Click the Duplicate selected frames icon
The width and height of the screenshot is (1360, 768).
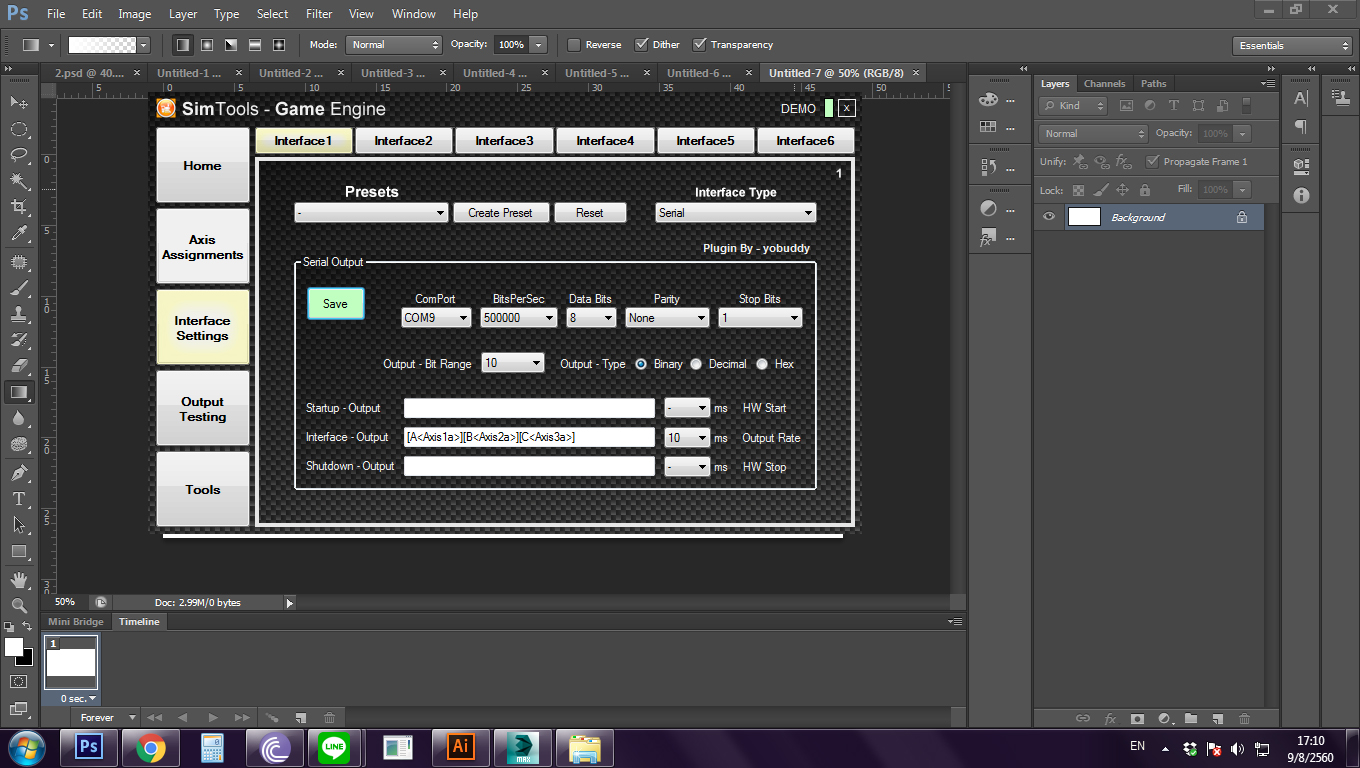click(x=300, y=718)
